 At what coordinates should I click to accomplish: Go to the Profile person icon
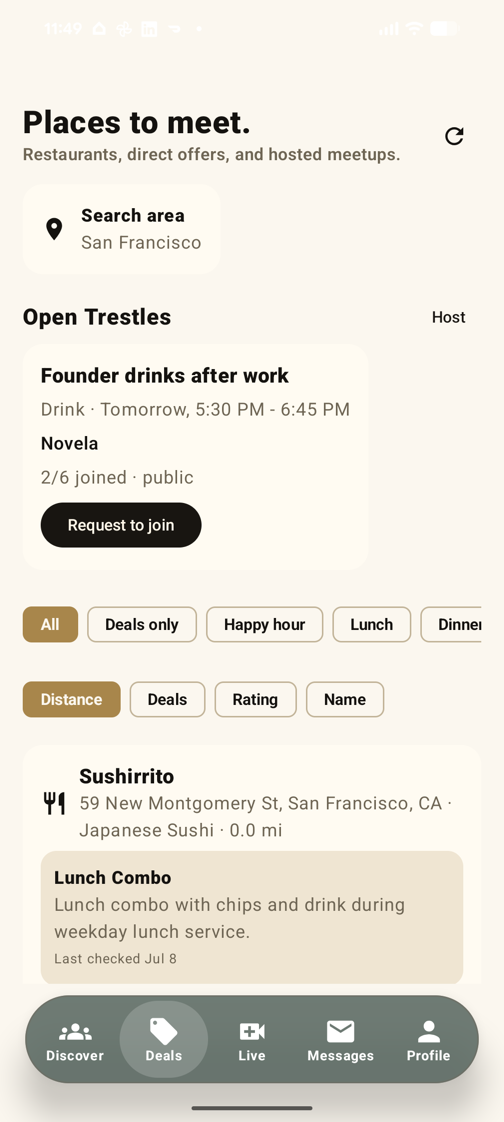pyautogui.click(x=428, y=1031)
